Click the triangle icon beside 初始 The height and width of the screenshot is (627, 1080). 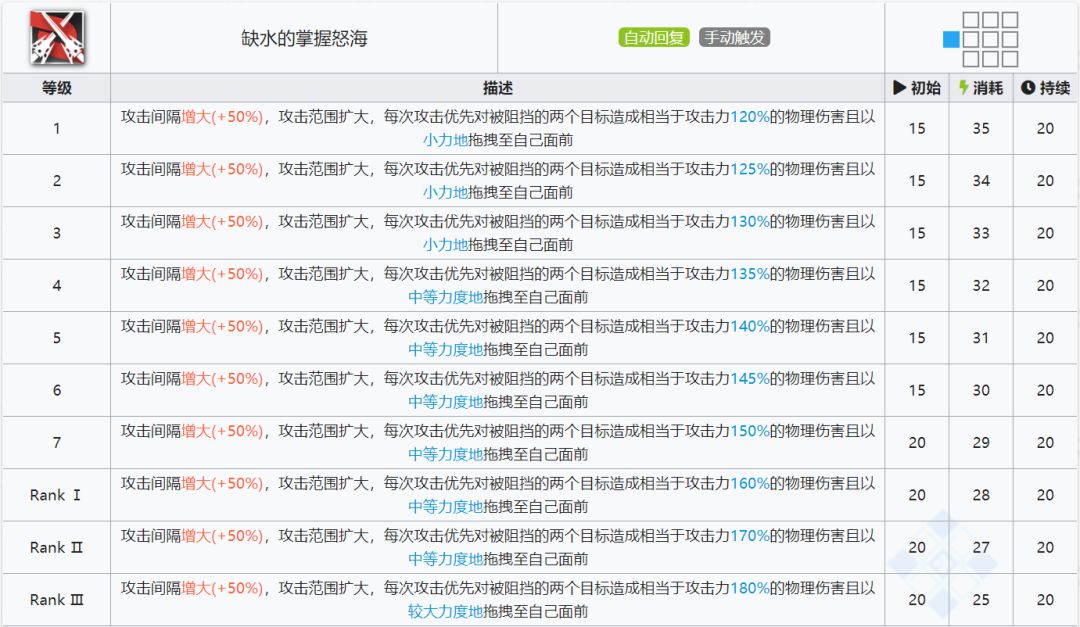click(x=899, y=88)
